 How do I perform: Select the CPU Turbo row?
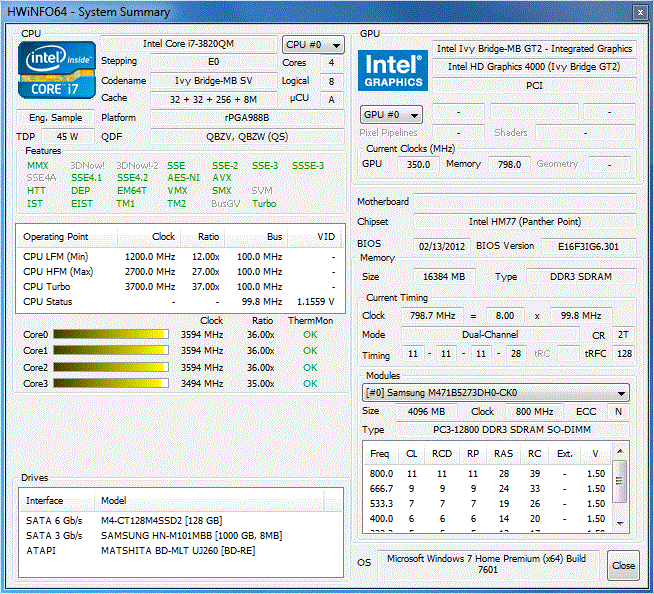coord(180,287)
